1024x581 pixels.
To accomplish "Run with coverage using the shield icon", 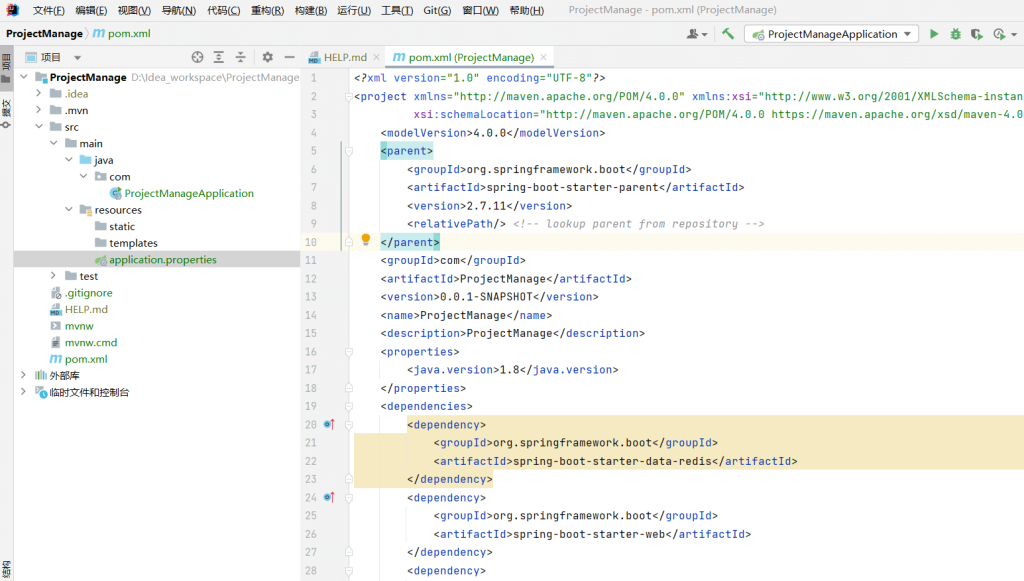I will 977,34.
